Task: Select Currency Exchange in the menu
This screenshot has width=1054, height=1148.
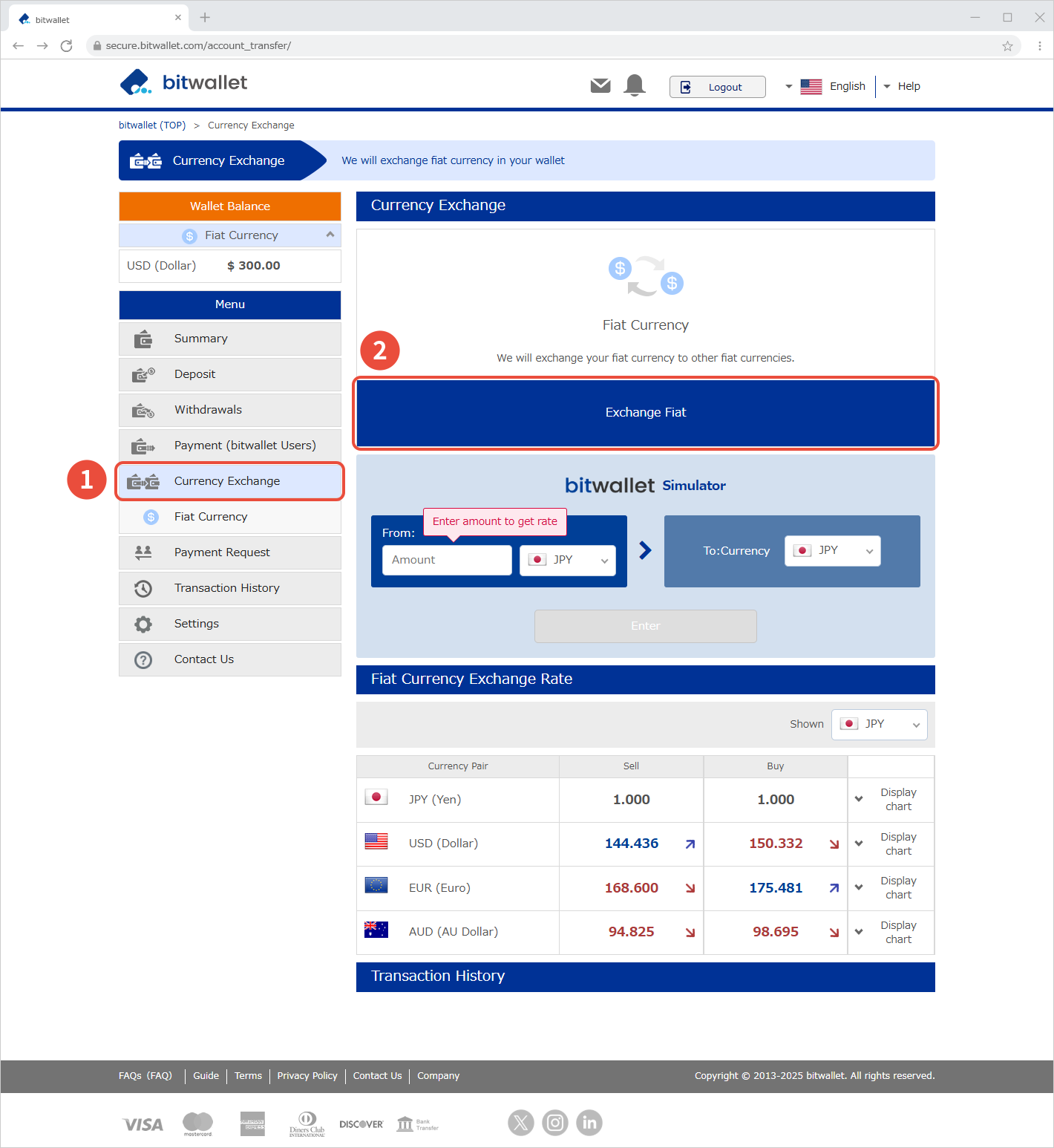Action: coord(230,481)
